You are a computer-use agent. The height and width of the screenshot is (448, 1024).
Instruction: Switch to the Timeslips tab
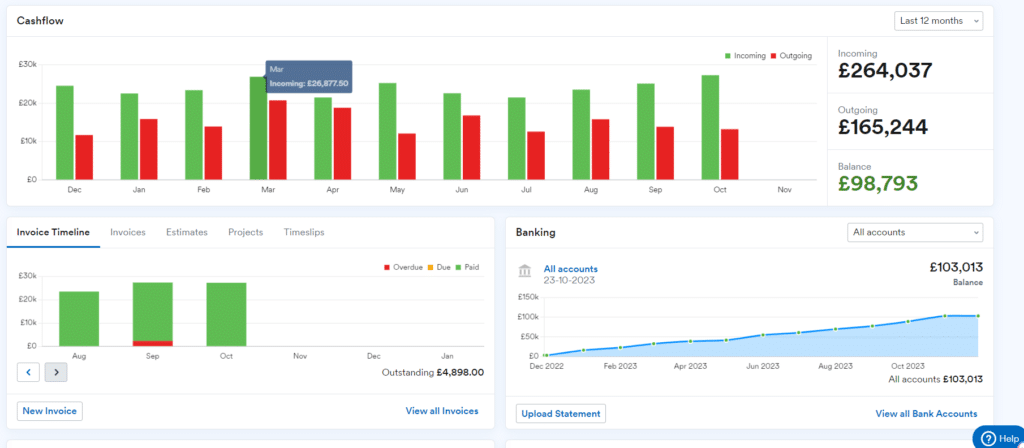(x=304, y=232)
